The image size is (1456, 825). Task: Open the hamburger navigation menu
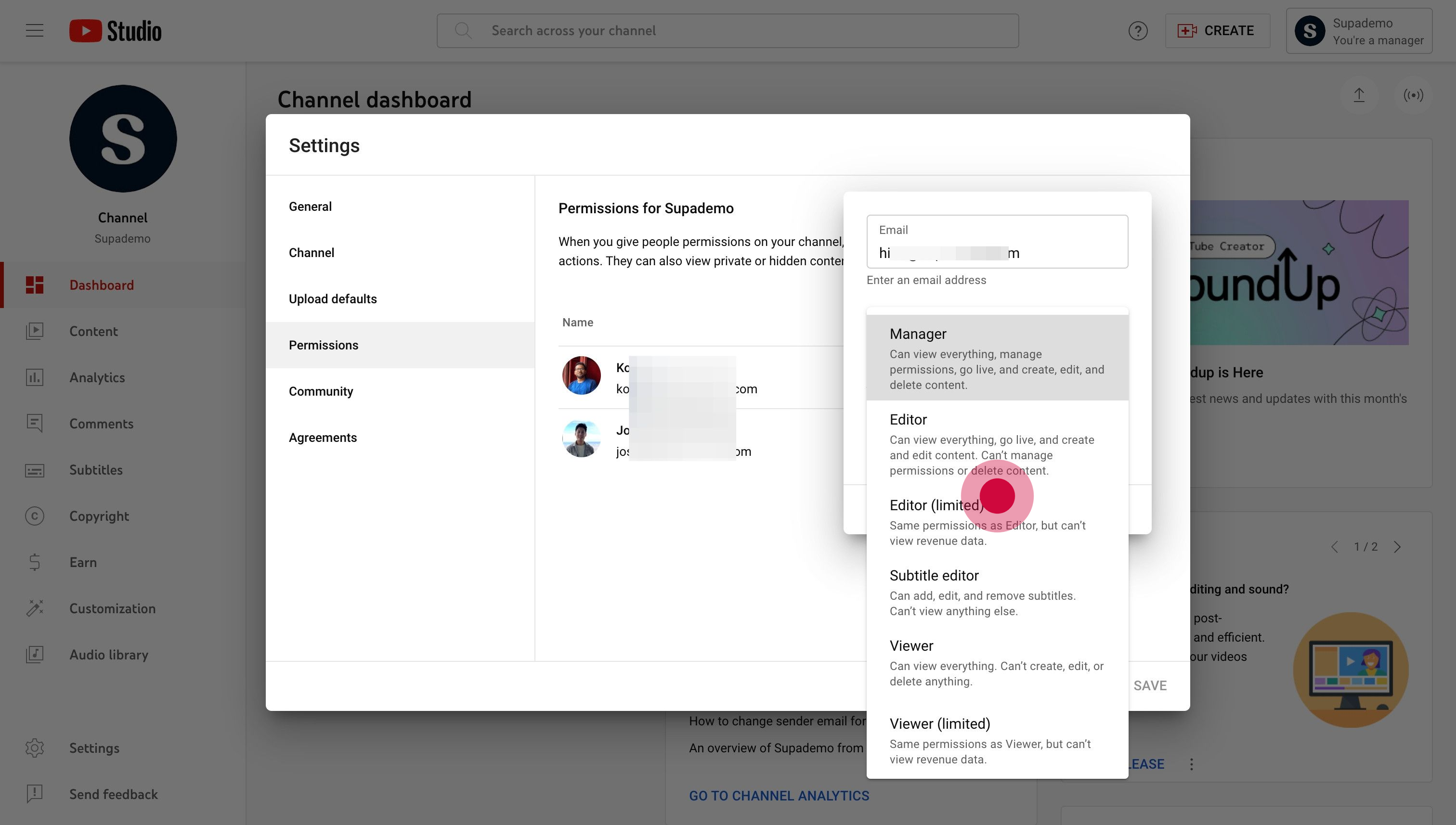click(x=35, y=31)
